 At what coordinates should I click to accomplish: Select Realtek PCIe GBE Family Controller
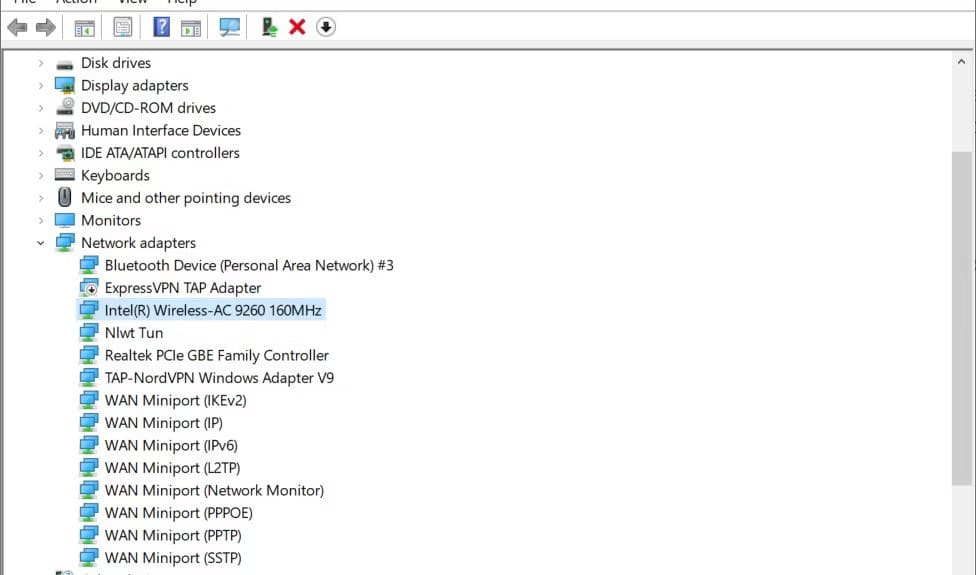pyautogui.click(x=216, y=355)
